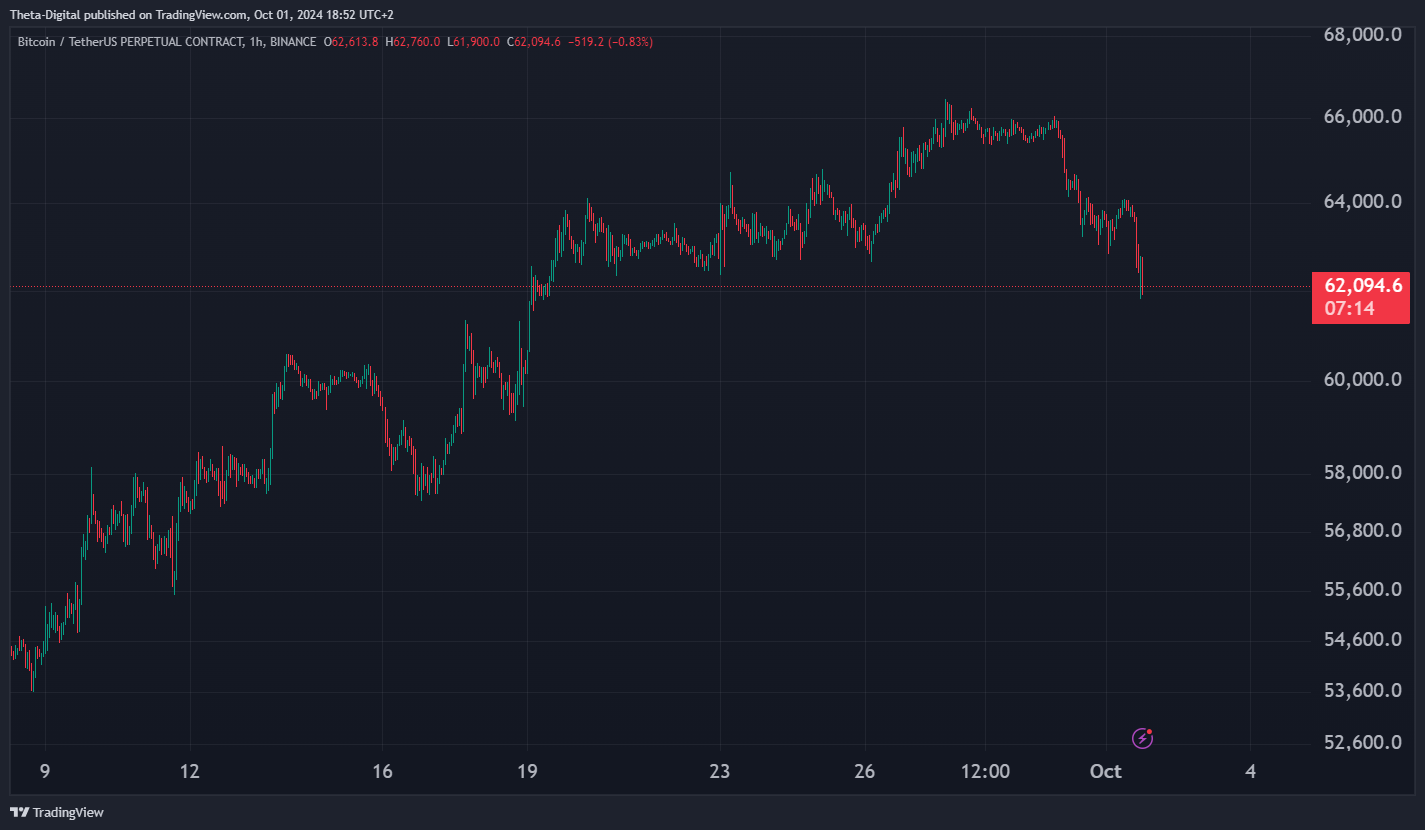Image resolution: width=1425 pixels, height=830 pixels.
Task: Click date label 9 on time axis
Action: point(44,771)
